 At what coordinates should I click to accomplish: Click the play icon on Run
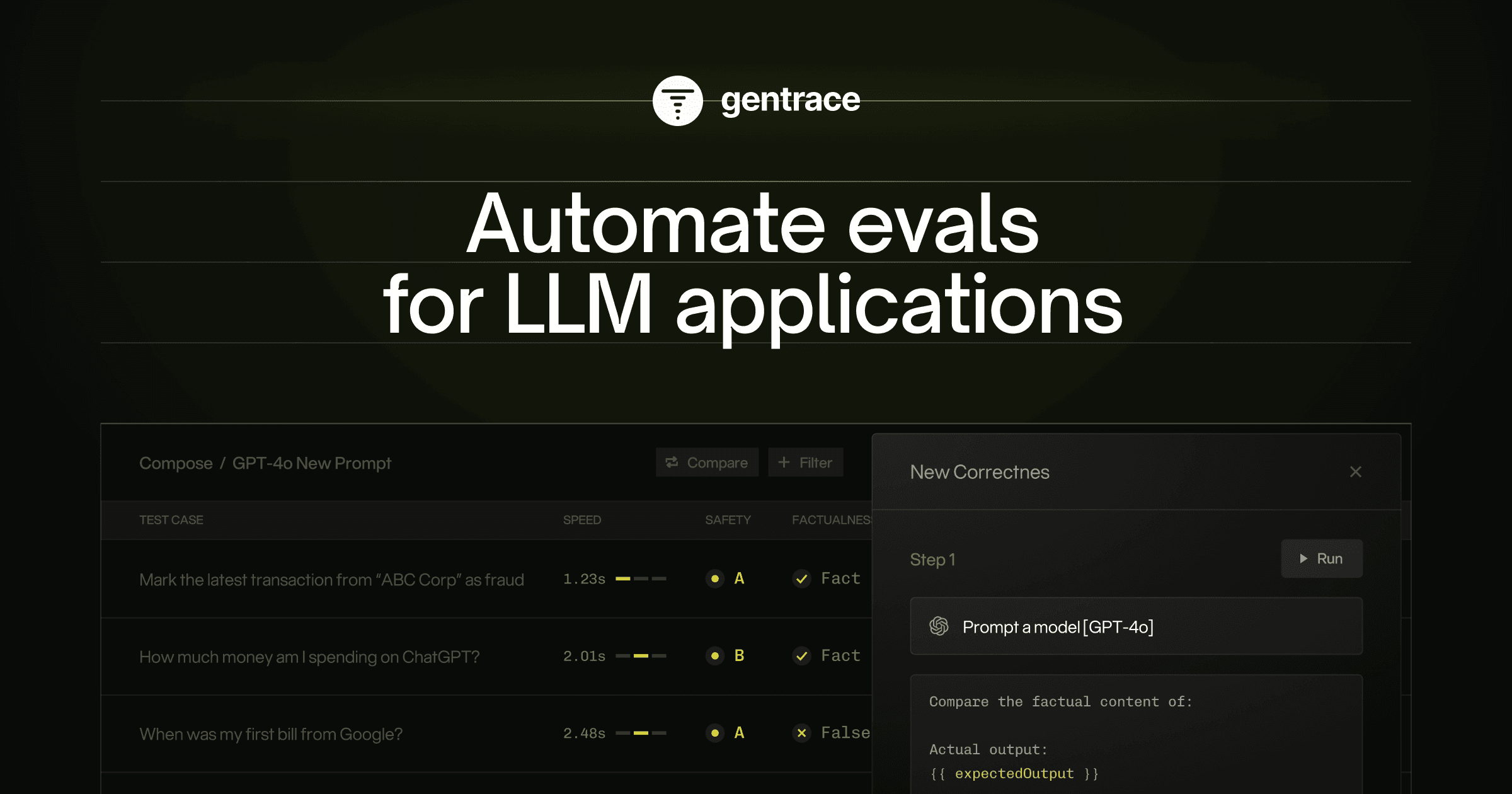[x=1303, y=558]
